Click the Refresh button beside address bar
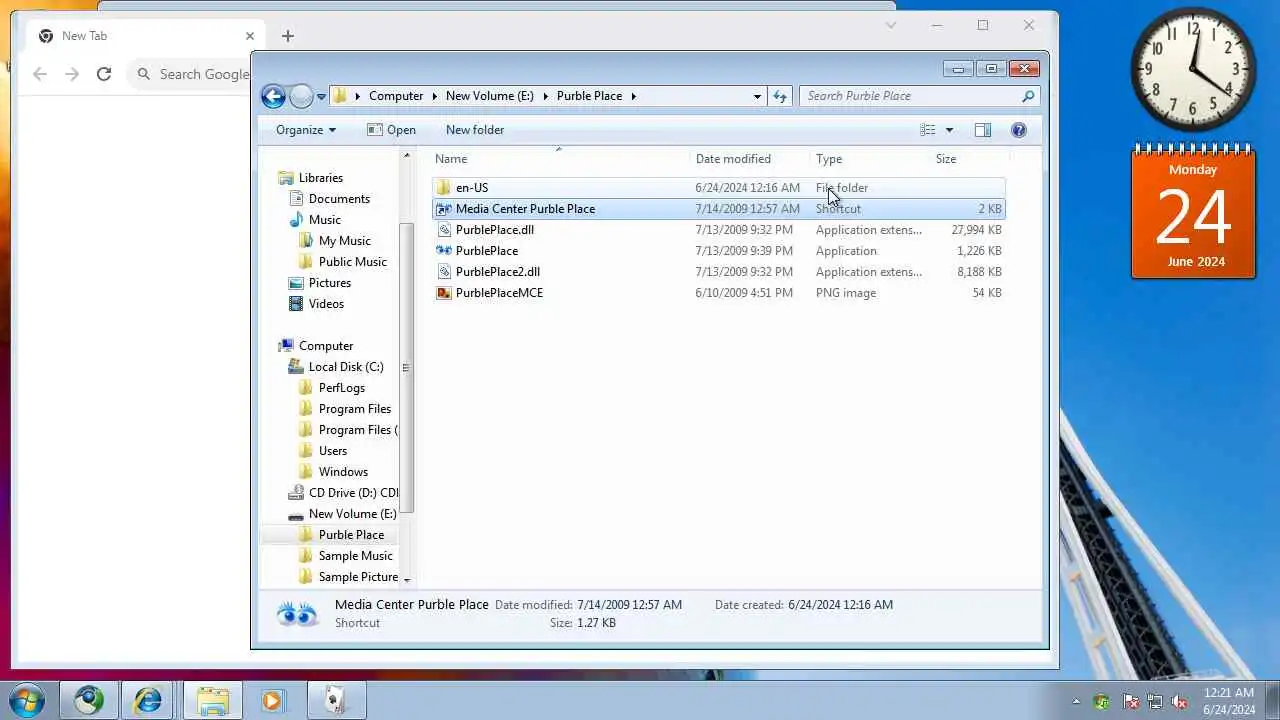The height and width of the screenshot is (720, 1280). coord(780,96)
